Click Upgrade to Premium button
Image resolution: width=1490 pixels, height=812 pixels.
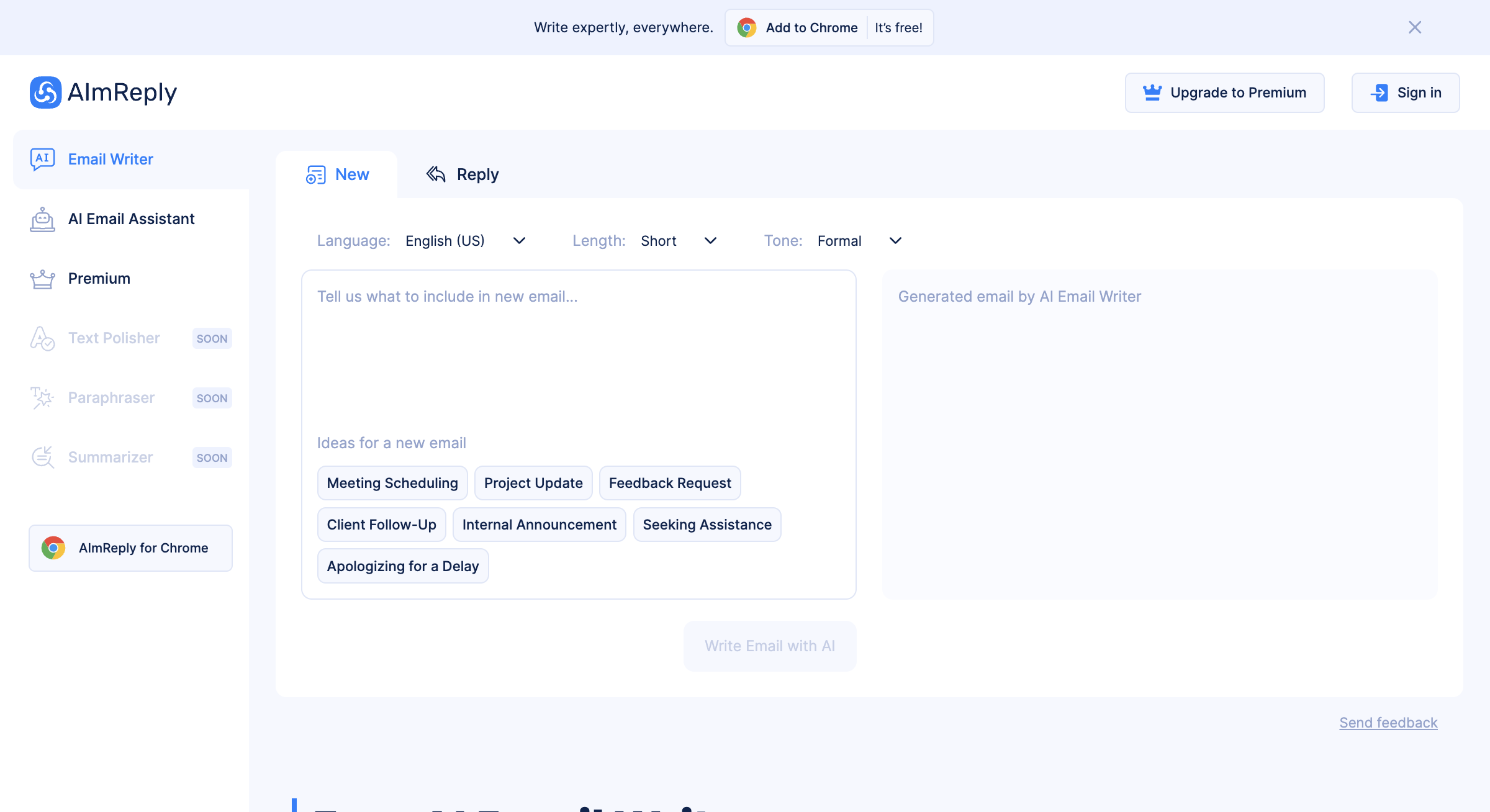1224,92
